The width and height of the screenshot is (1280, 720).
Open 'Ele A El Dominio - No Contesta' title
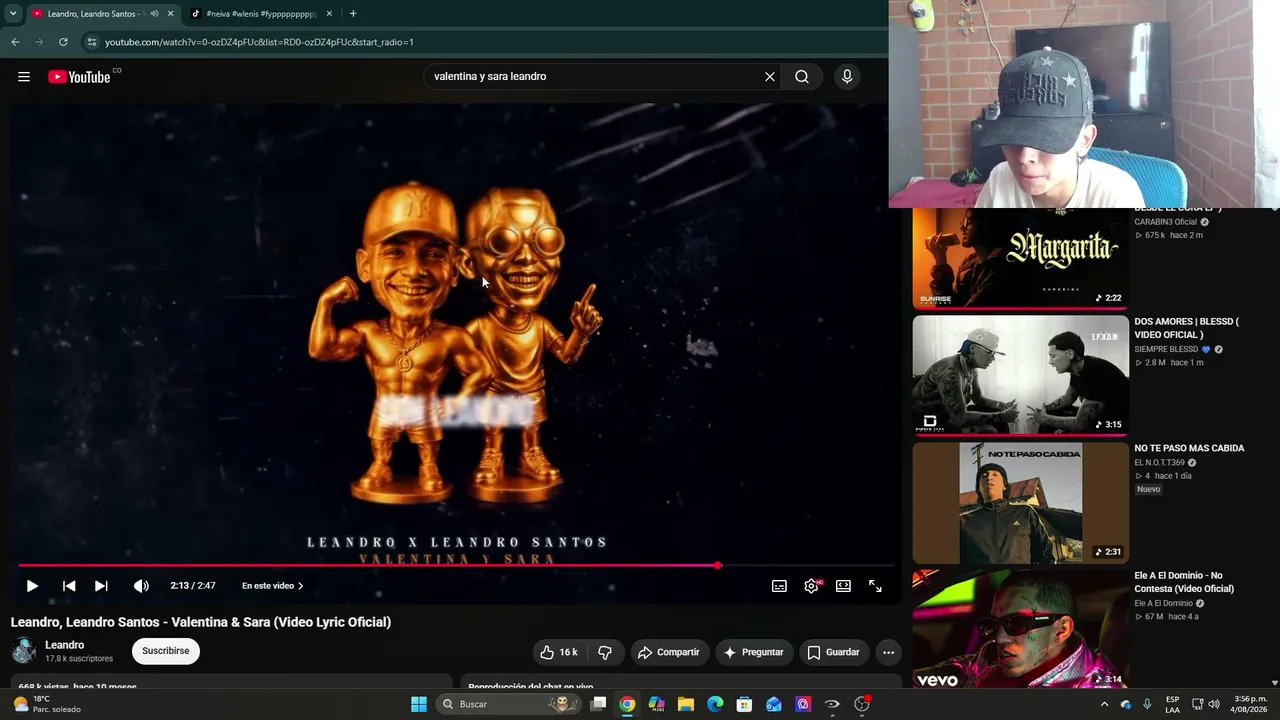pyautogui.click(x=1184, y=582)
